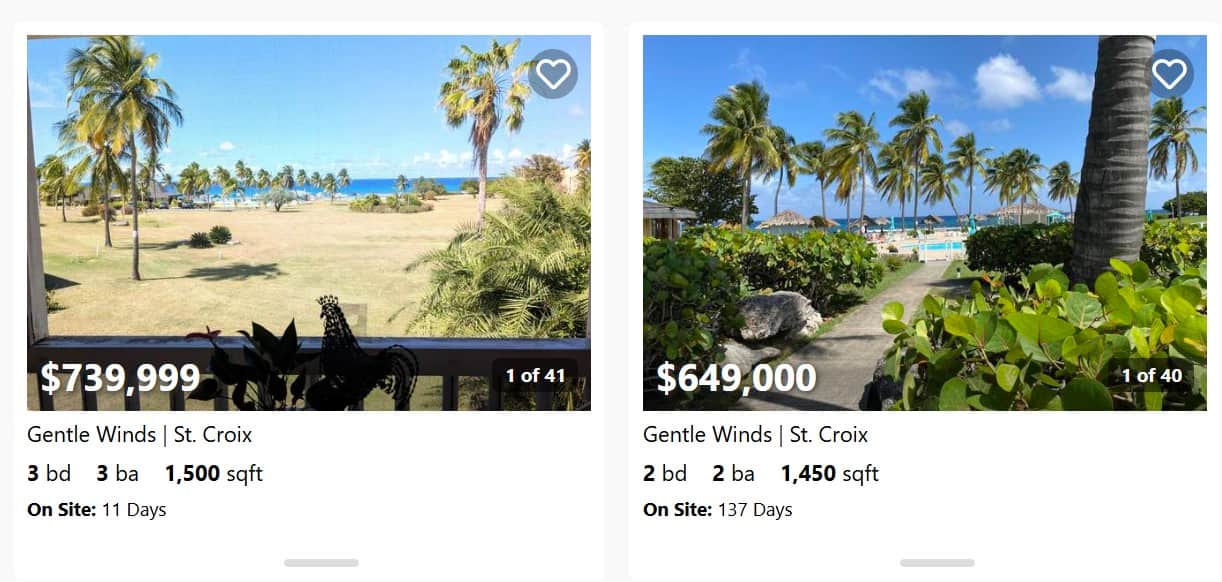Favorite the $739,999 listing with heart icon
This screenshot has height=582, width=1222.
coord(553,74)
